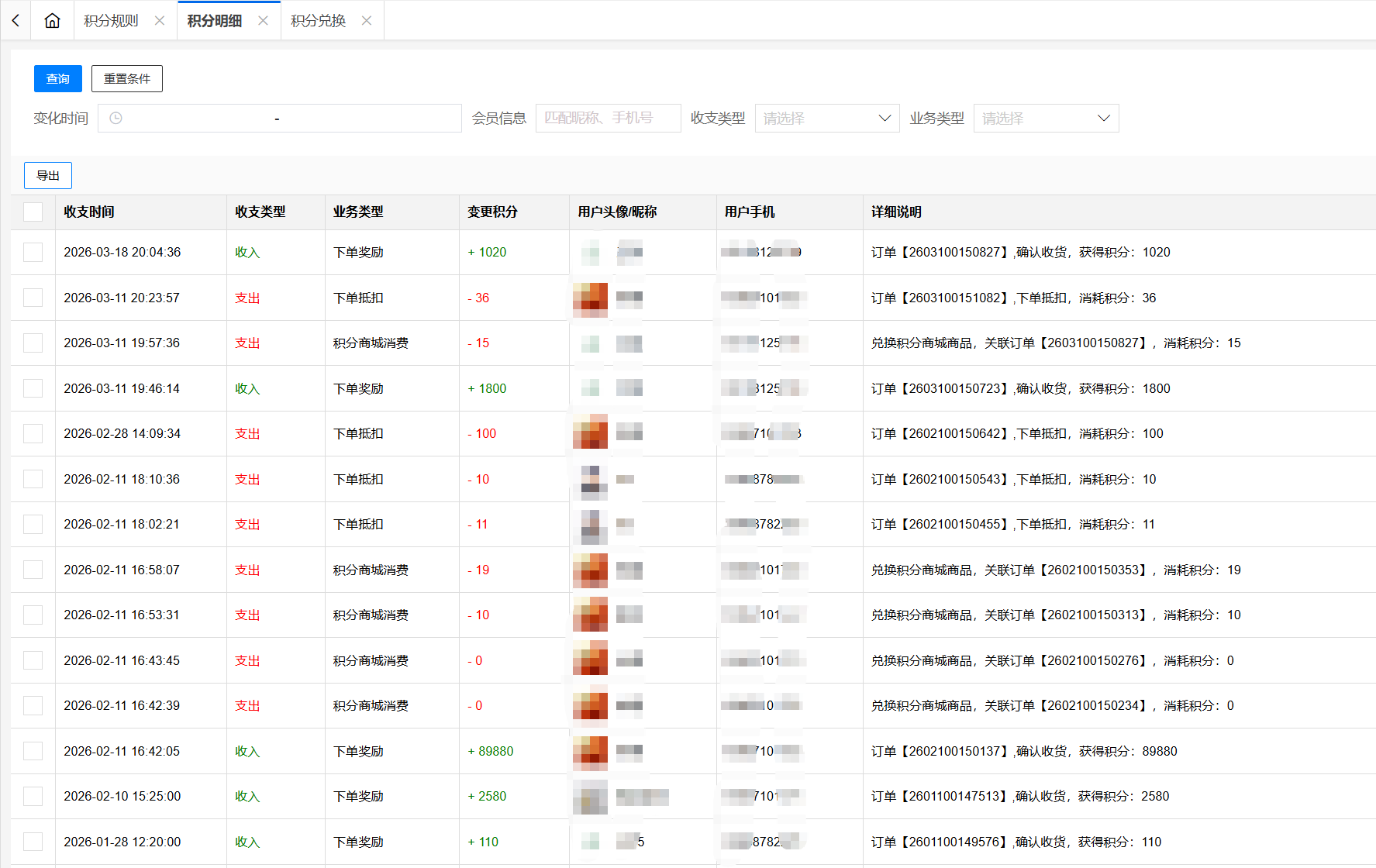Click the back arrow icon
The width and height of the screenshot is (1376, 868).
(16, 21)
